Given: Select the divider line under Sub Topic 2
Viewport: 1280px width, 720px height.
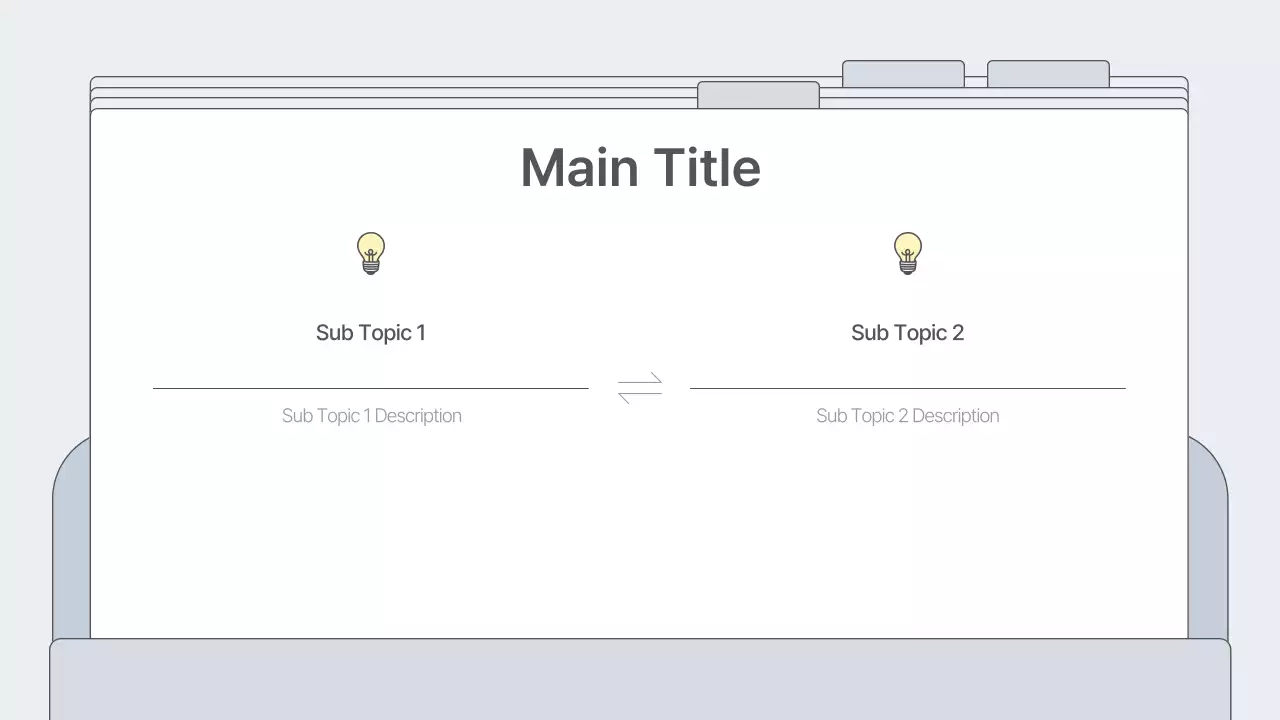Looking at the screenshot, I should point(907,388).
